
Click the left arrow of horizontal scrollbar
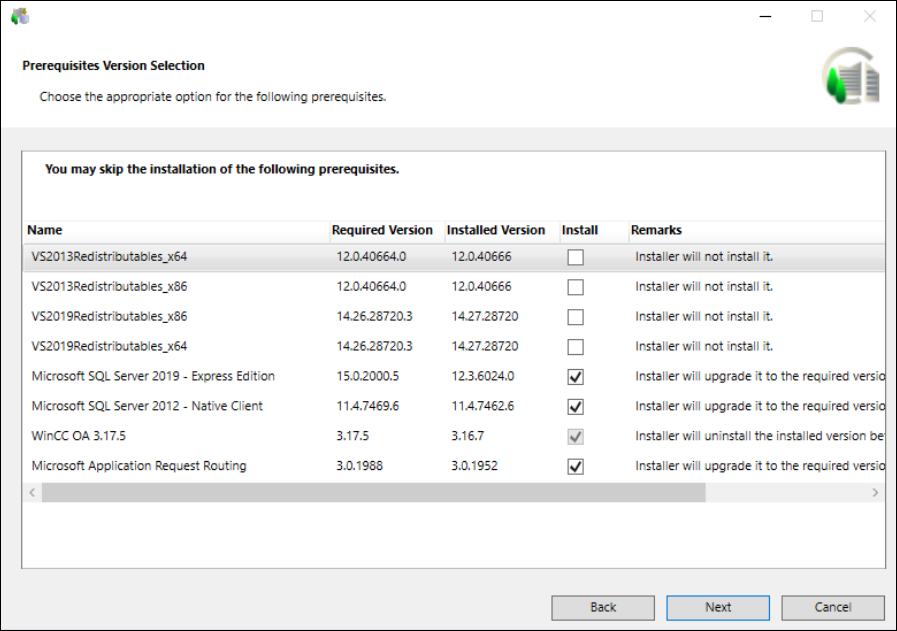32,493
